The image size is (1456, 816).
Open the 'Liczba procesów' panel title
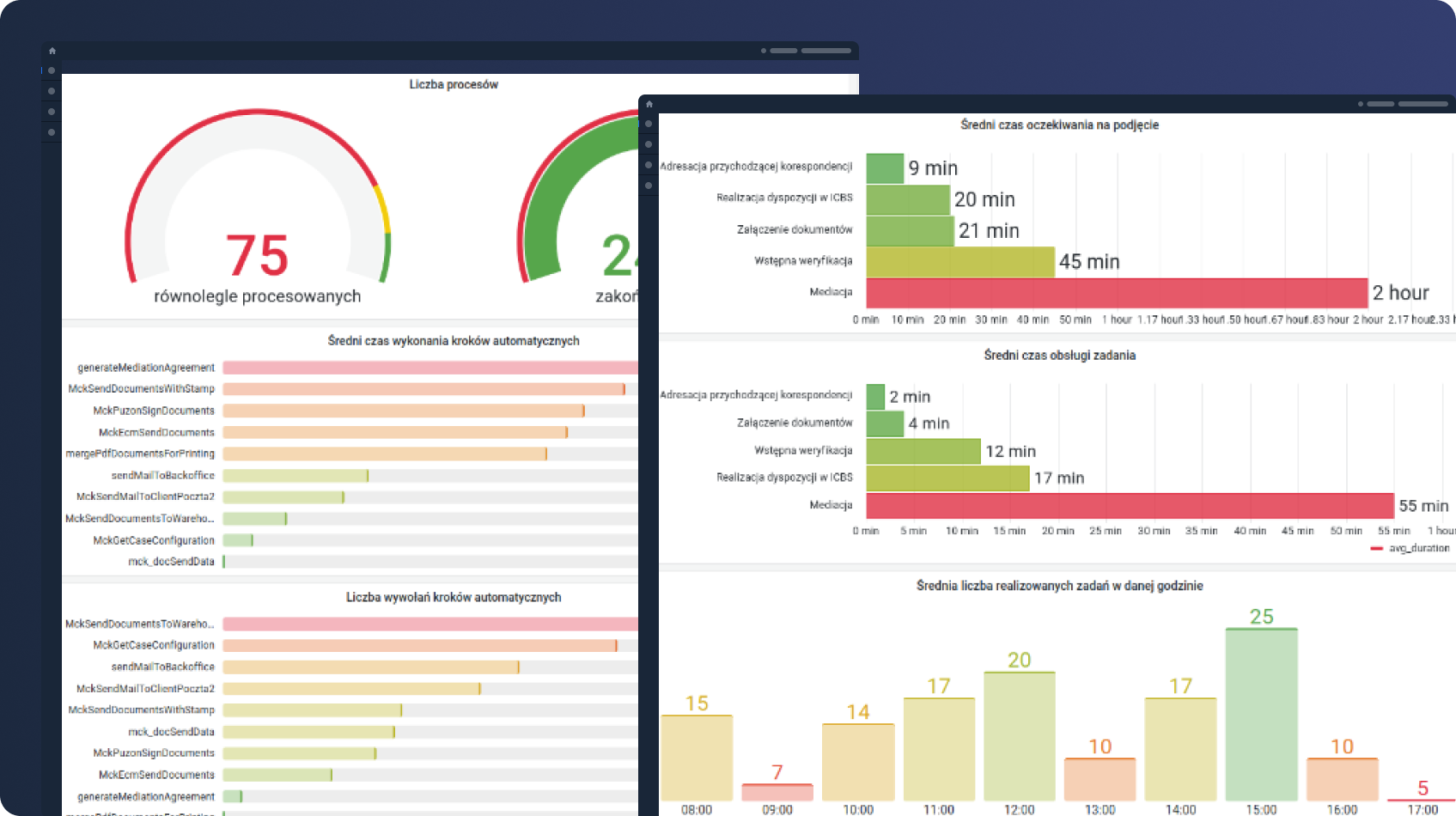454,84
